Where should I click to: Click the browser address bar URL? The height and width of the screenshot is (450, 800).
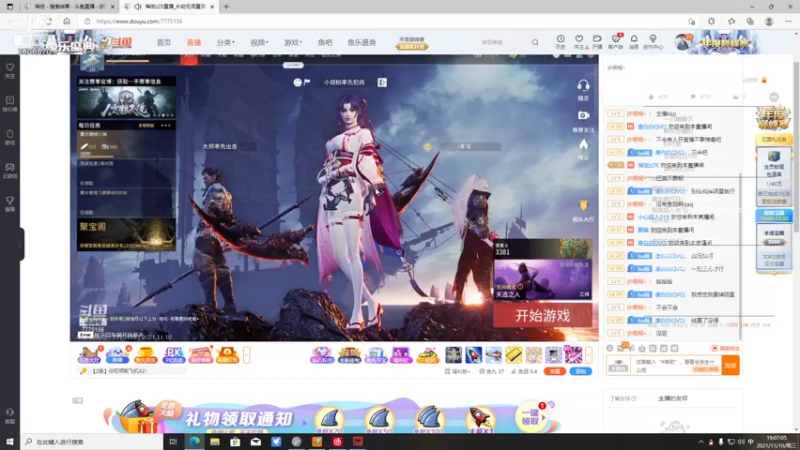point(139,21)
